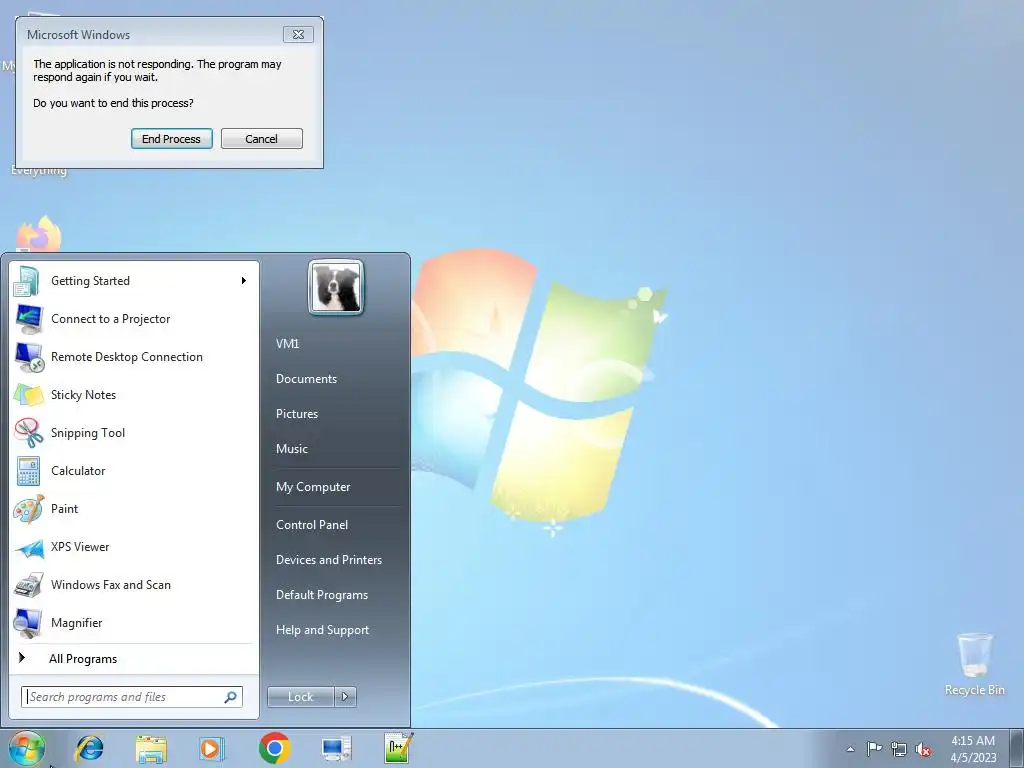
Task: Click the user account dog picture
Action: [x=336, y=287]
